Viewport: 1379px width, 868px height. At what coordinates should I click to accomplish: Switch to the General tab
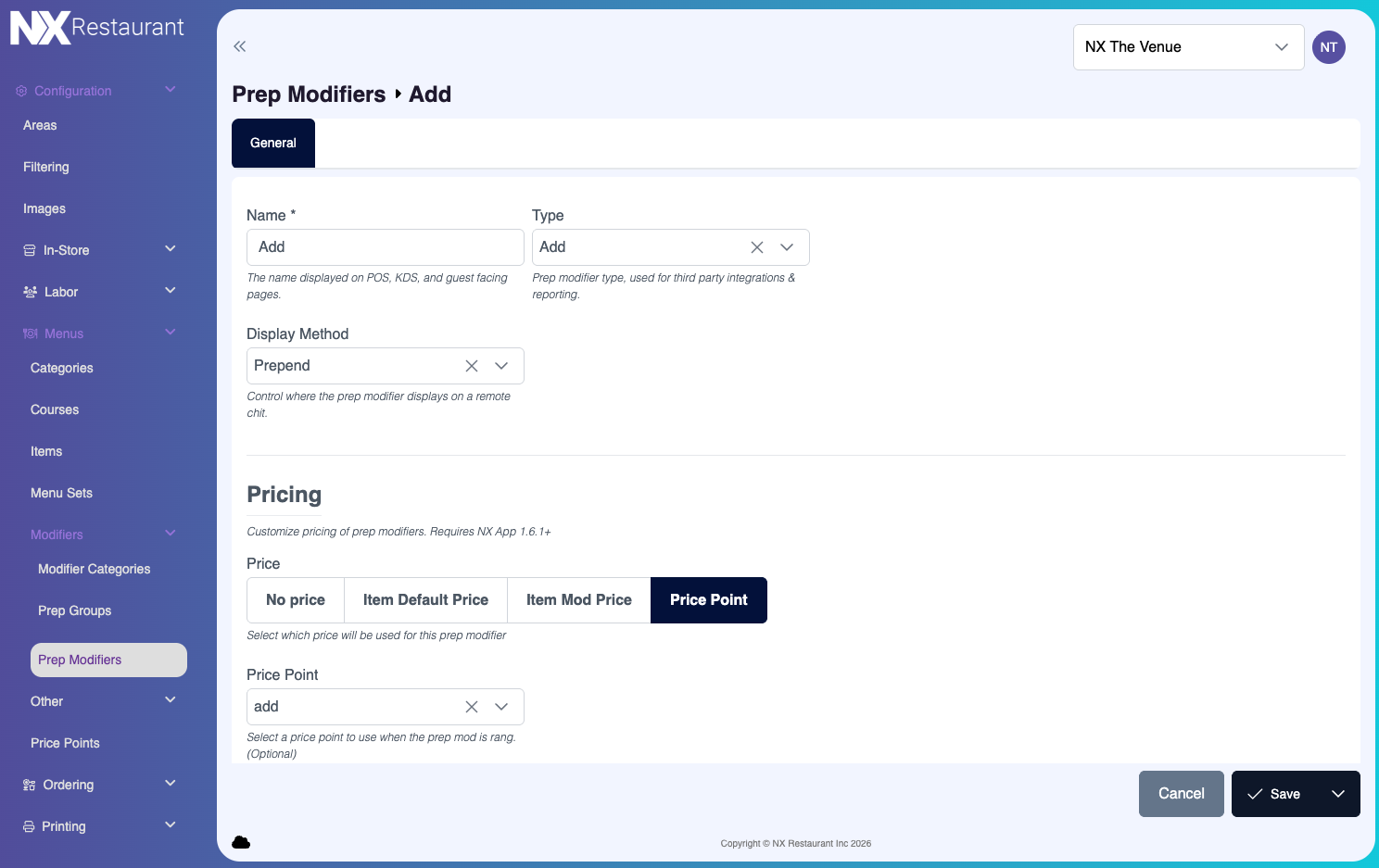272,144
